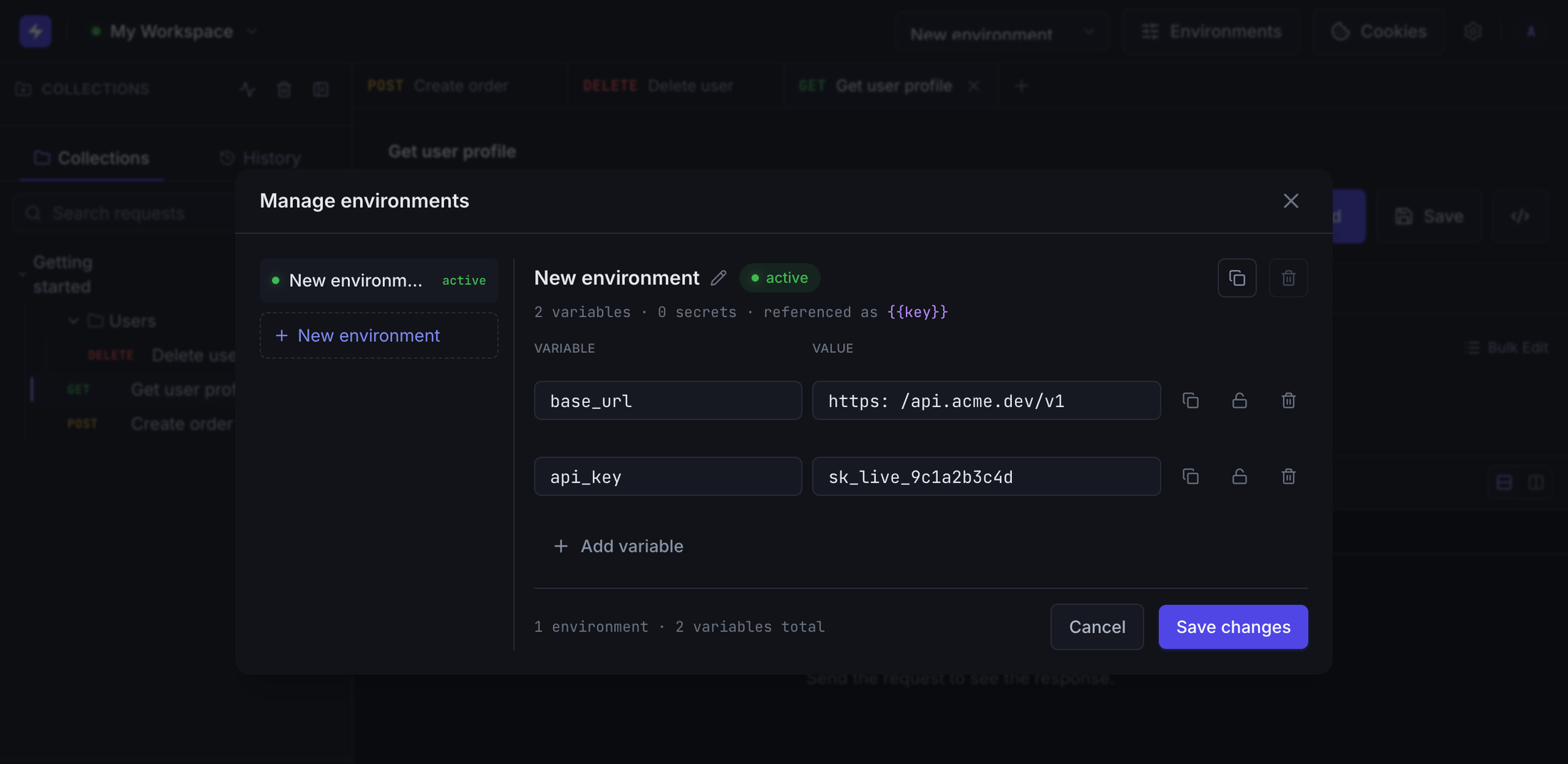The height and width of the screenshot is (764, 1568).
Task: Click the lightning bolt app logo
Action: pos(35,31)
